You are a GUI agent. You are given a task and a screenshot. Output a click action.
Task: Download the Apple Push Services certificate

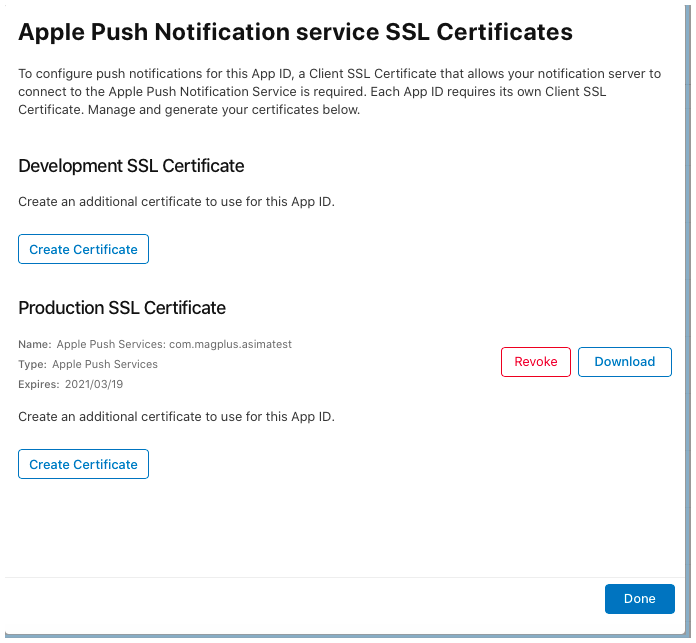(625, 362)
